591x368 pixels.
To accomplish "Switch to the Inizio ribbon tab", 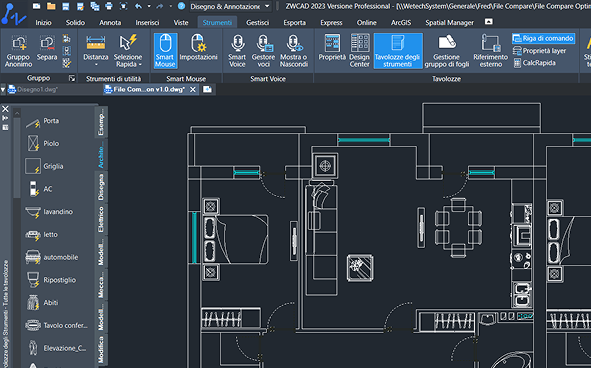I will coord(43,23).
